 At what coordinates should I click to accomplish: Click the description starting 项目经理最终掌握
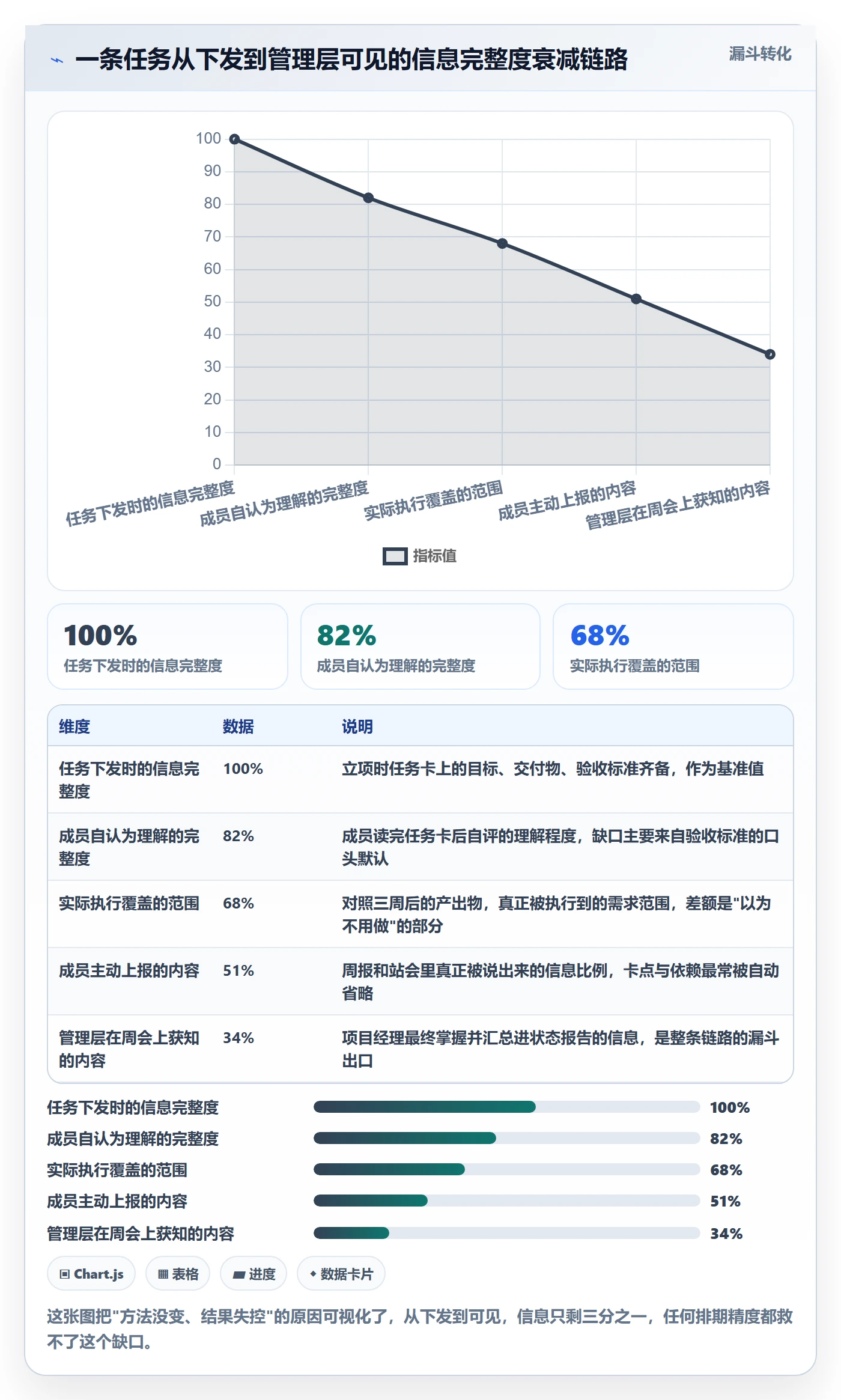560,1049
